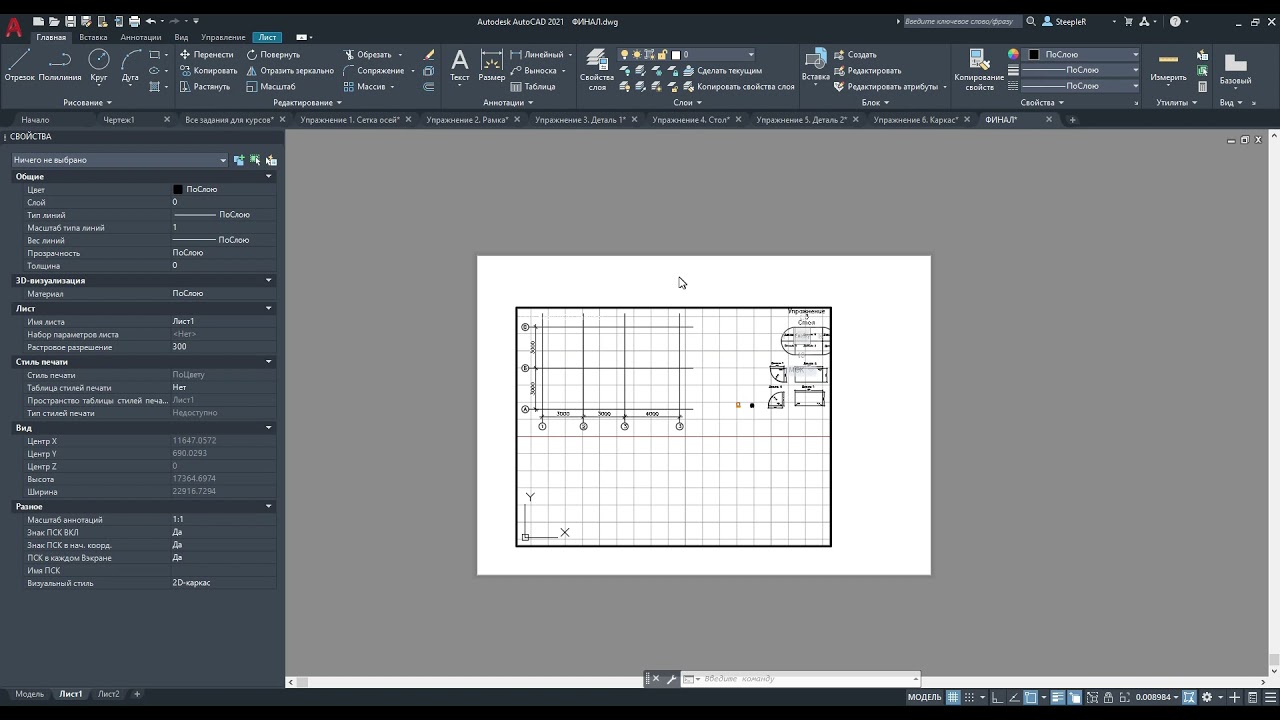
Task: Open the calculator icon in Утилиты
Action: pos(1203,87)
